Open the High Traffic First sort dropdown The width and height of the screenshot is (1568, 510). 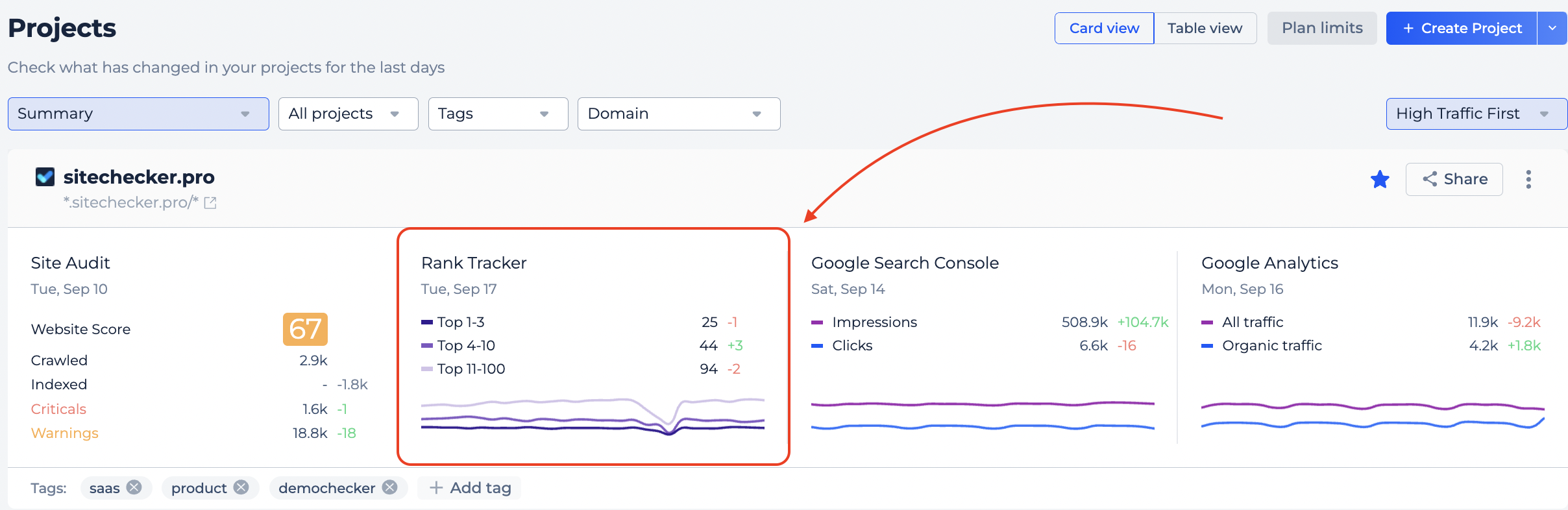(x=1476, y=114)
